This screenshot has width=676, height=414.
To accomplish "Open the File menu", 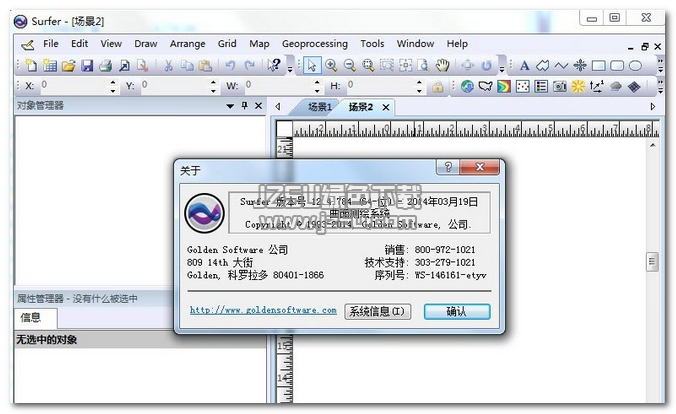I will (50, 44).
